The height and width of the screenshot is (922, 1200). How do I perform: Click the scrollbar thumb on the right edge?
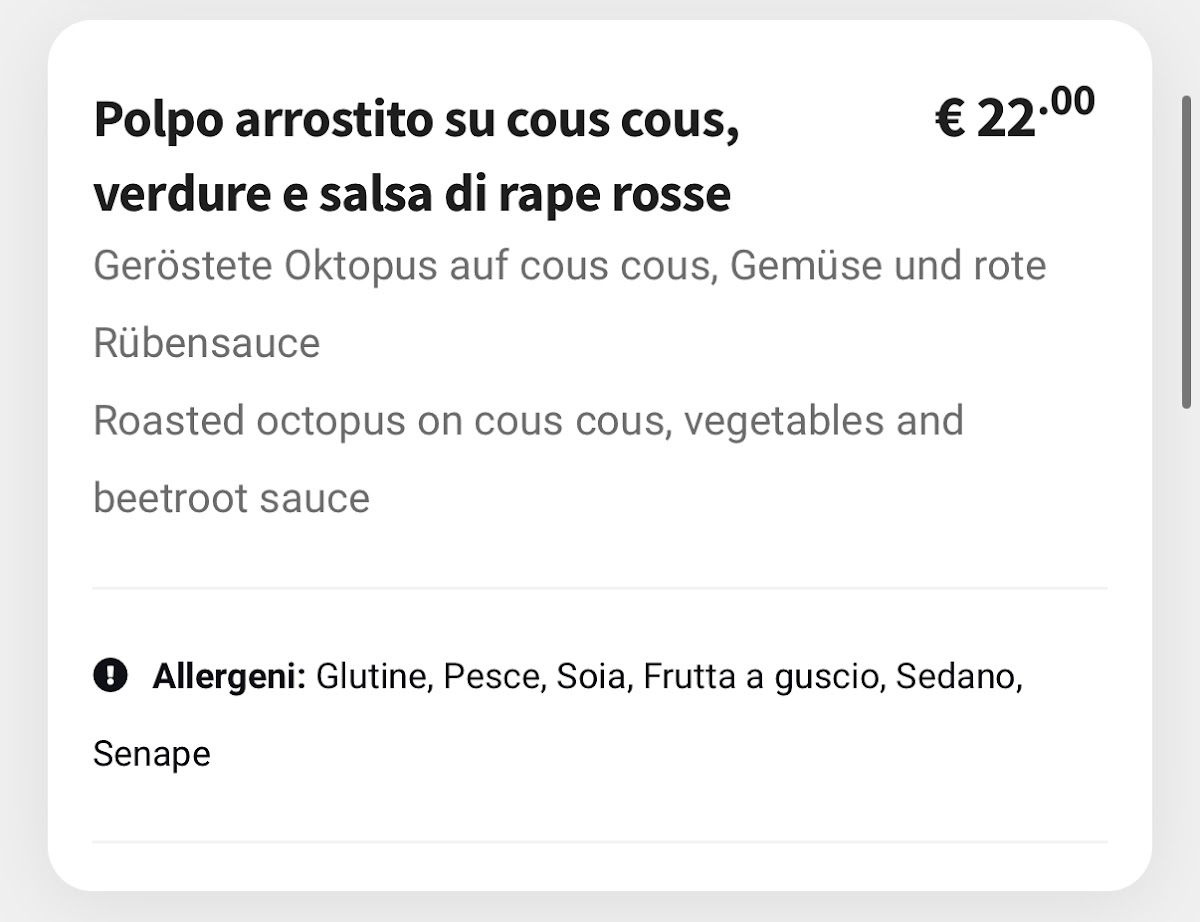[1187, 250]
